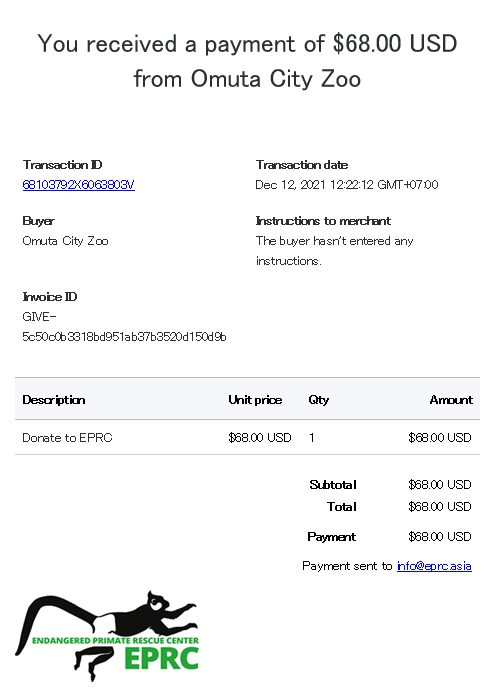Click the info@eprc.asia email link
The width and height of the screenshot is (495, 697).
click(434, 566)
